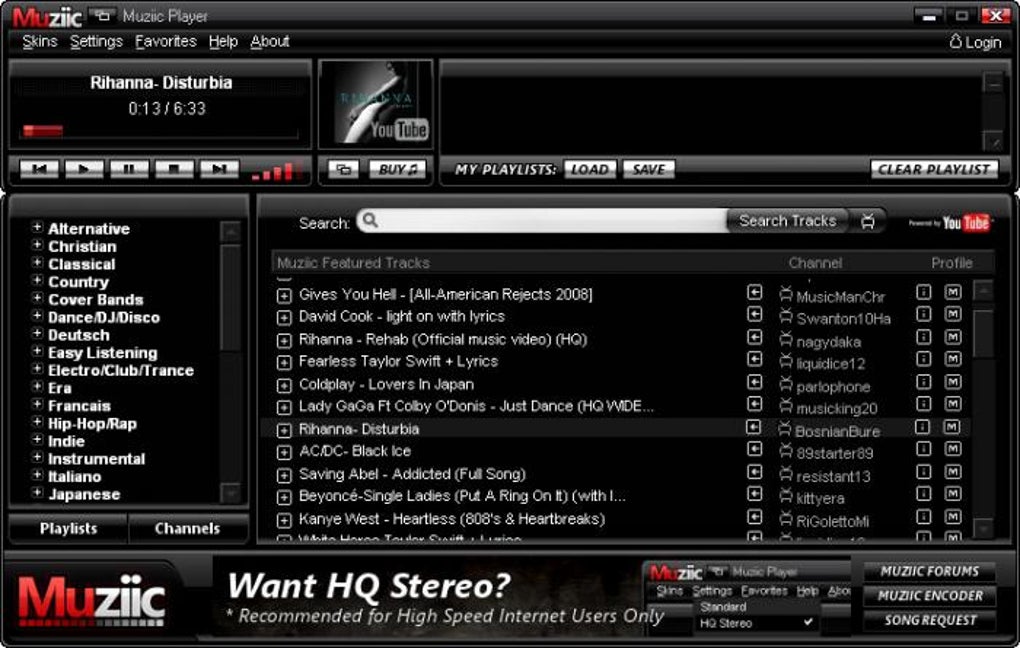This screenshot has width=1020, height=648.
Task: Click M profile icon on David Cook row
Action: tap(953, 314)
